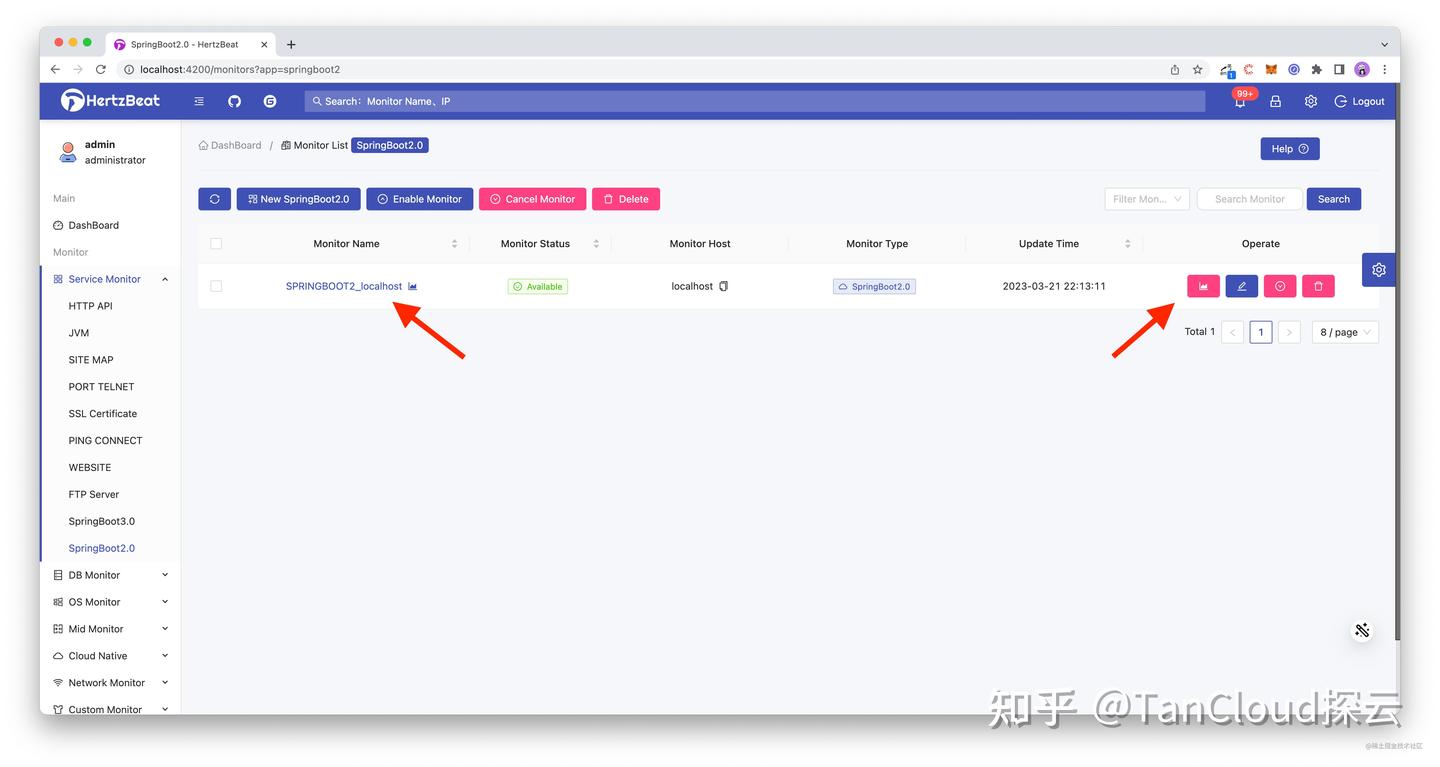Viewport: 1440px width, 767px height.
Task: Copy the localhost host icon
Action: 724,286
